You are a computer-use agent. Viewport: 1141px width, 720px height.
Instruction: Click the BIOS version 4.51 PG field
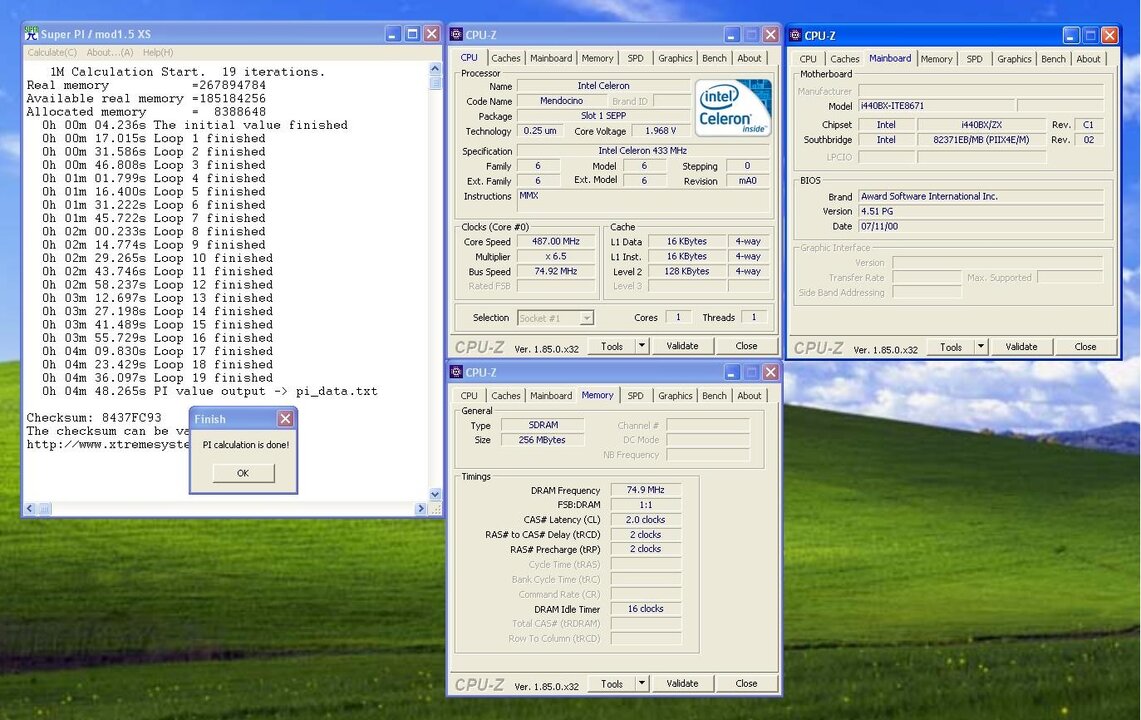coord(981,212)
